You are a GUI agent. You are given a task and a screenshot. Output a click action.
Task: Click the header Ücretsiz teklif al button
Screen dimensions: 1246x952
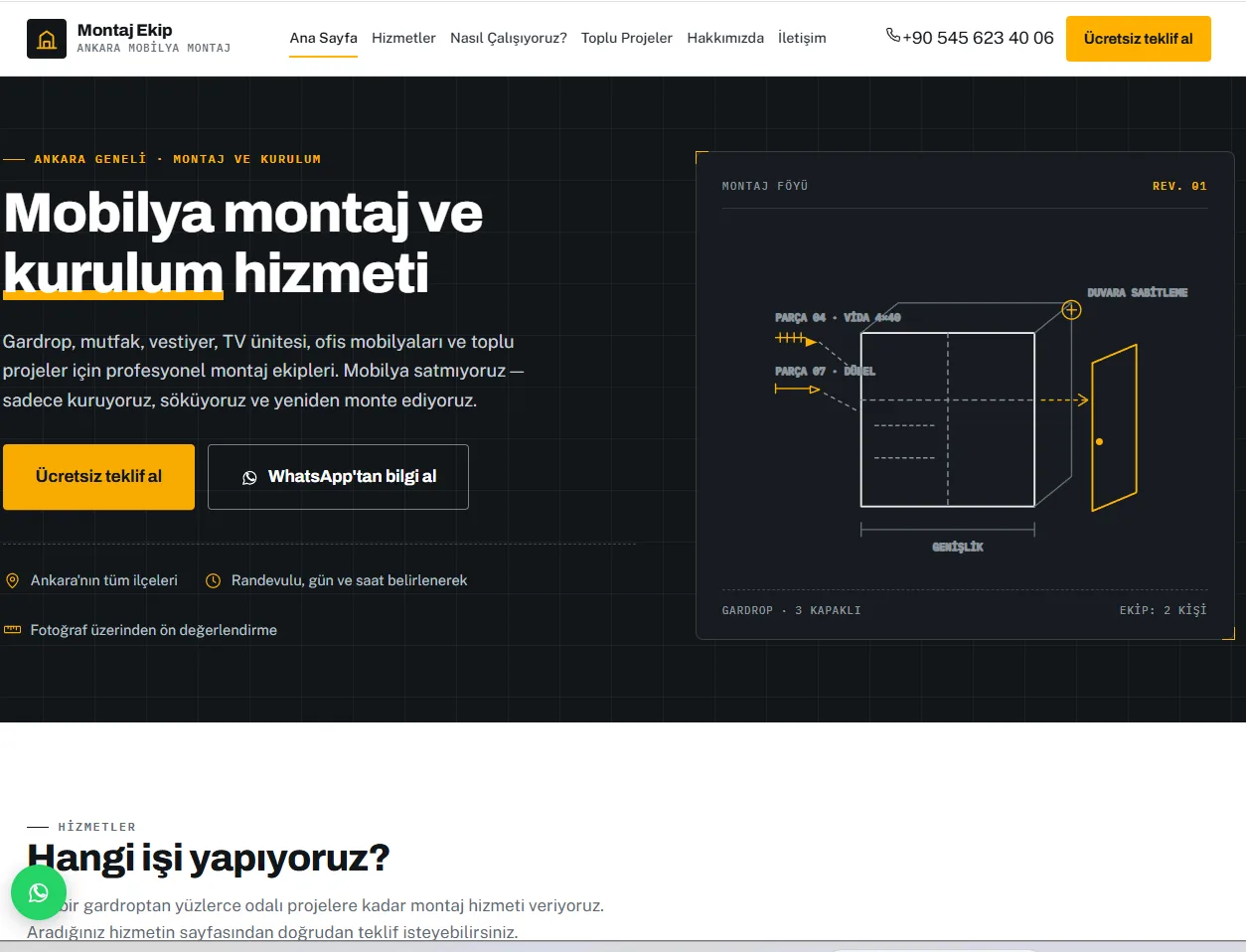[1139, 39]
